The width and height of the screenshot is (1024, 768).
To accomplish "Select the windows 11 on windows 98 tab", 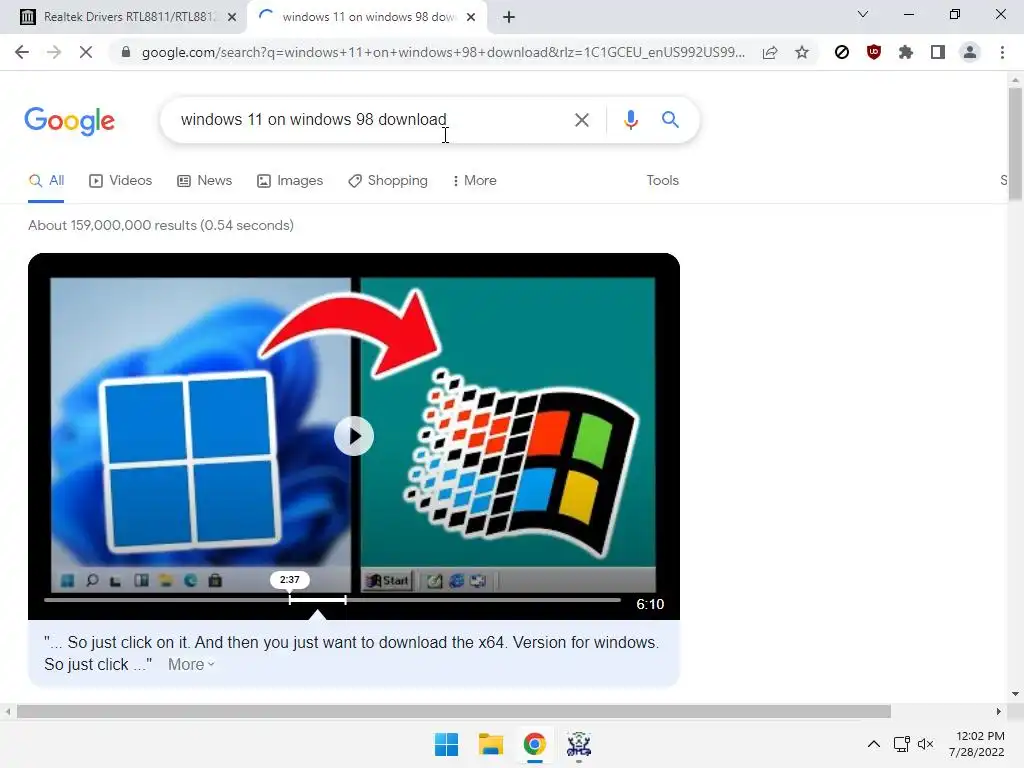I will pos(367,18).
